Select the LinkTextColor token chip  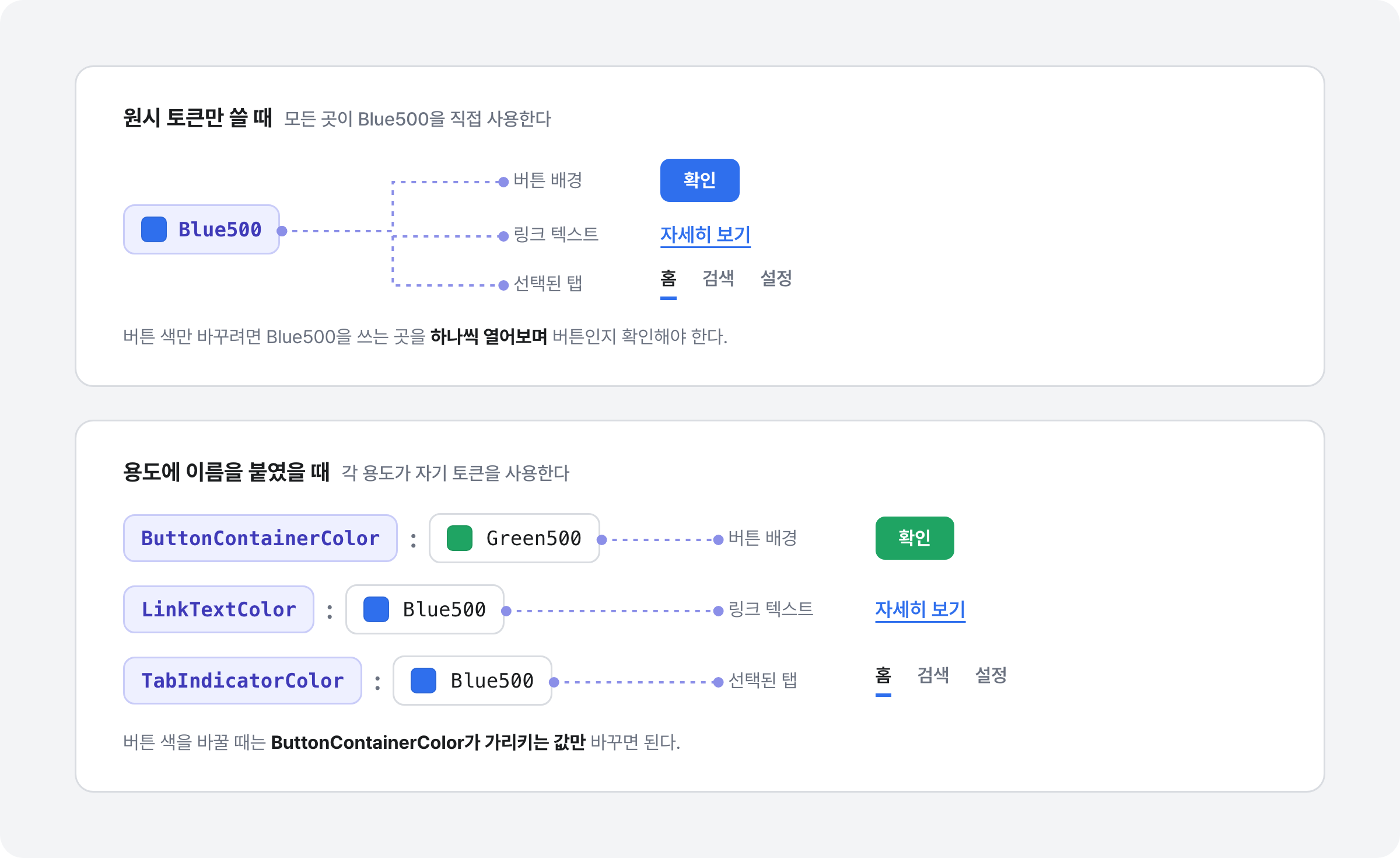[x=219, y=609]
